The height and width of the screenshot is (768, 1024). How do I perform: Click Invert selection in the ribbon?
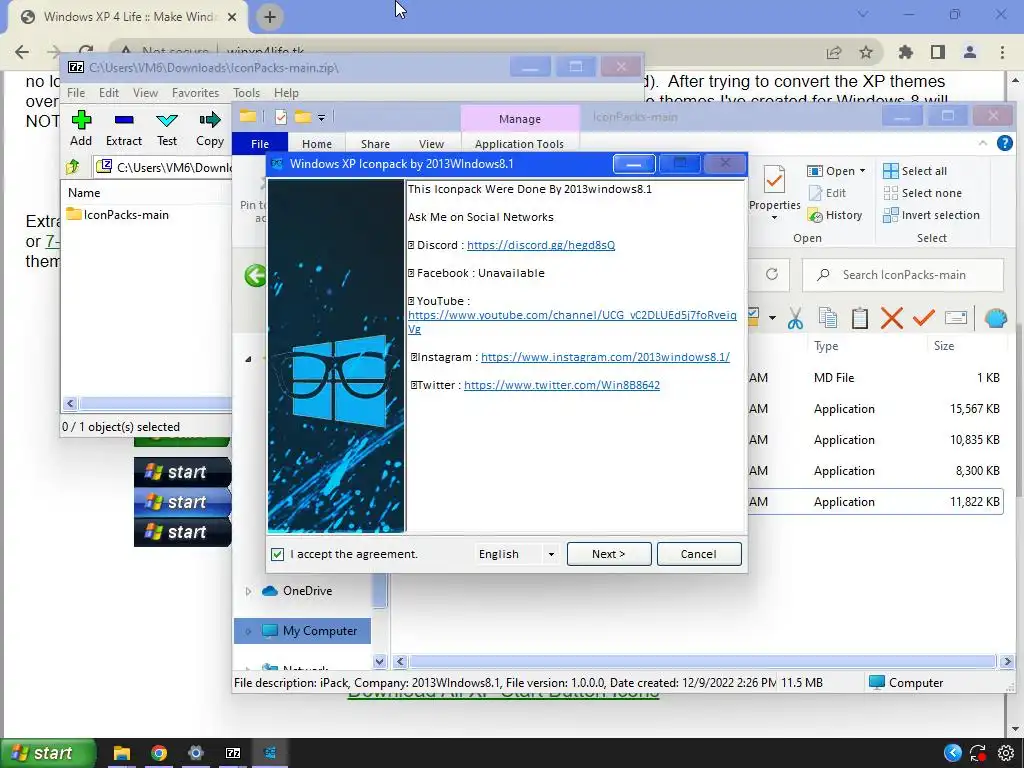[x=931, y=215]
